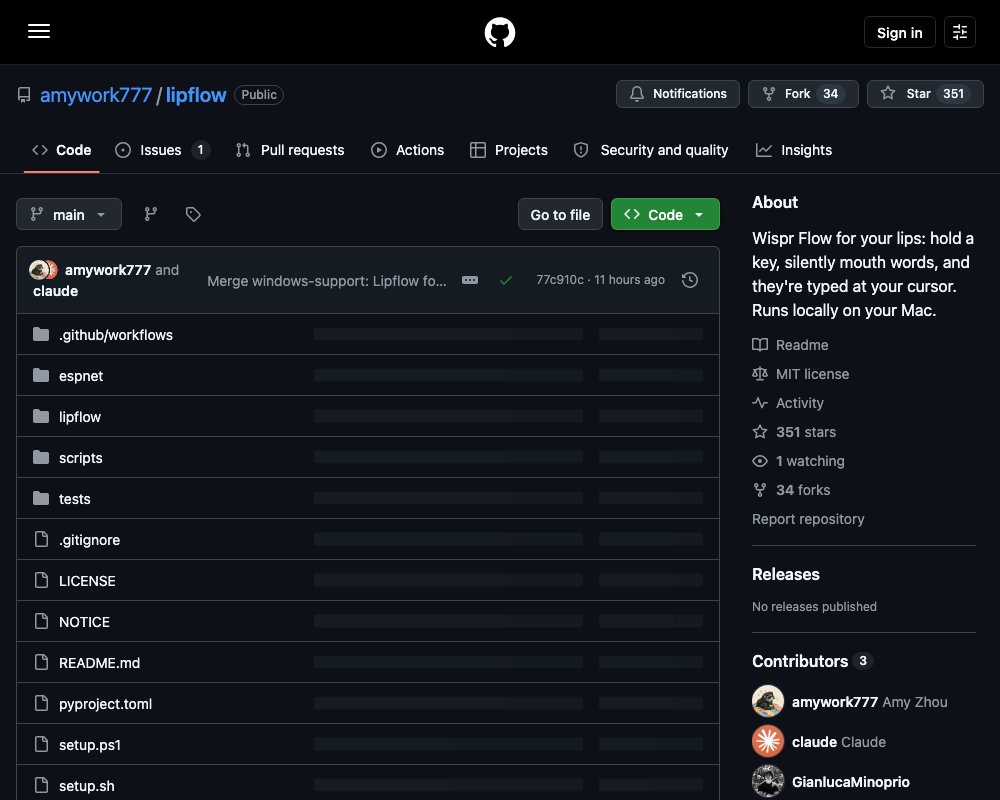Open the scripts folder
This screenshot has height=800, width=1000.
tap(80, 458)
